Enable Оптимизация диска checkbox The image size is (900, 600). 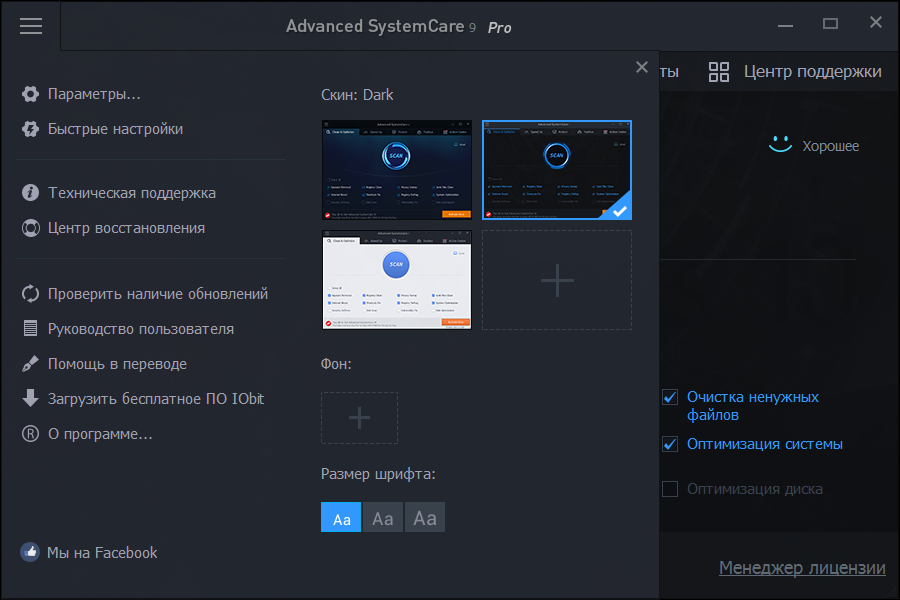(x=670, y=489)
